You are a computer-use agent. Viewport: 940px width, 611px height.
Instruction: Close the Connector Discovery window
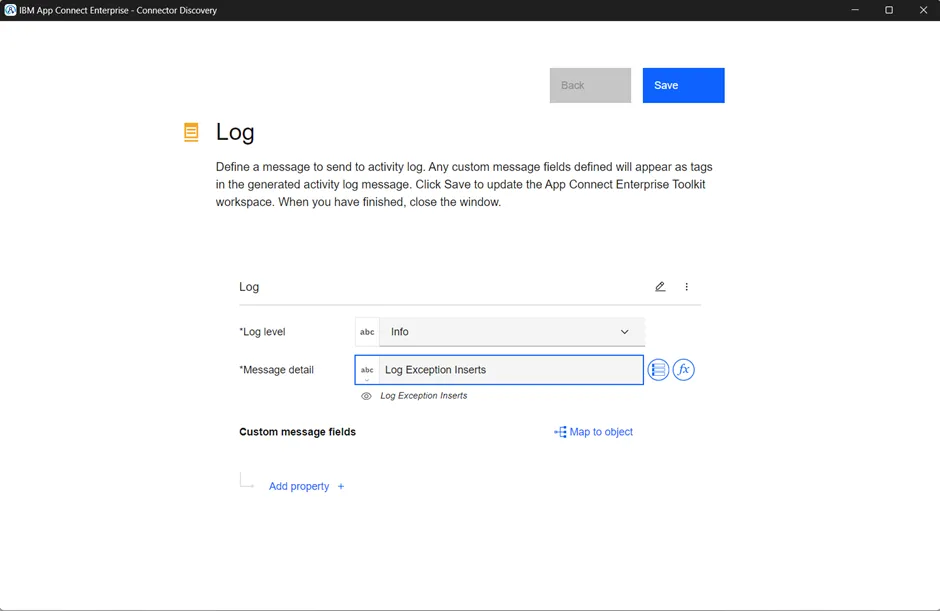point(923,10)
